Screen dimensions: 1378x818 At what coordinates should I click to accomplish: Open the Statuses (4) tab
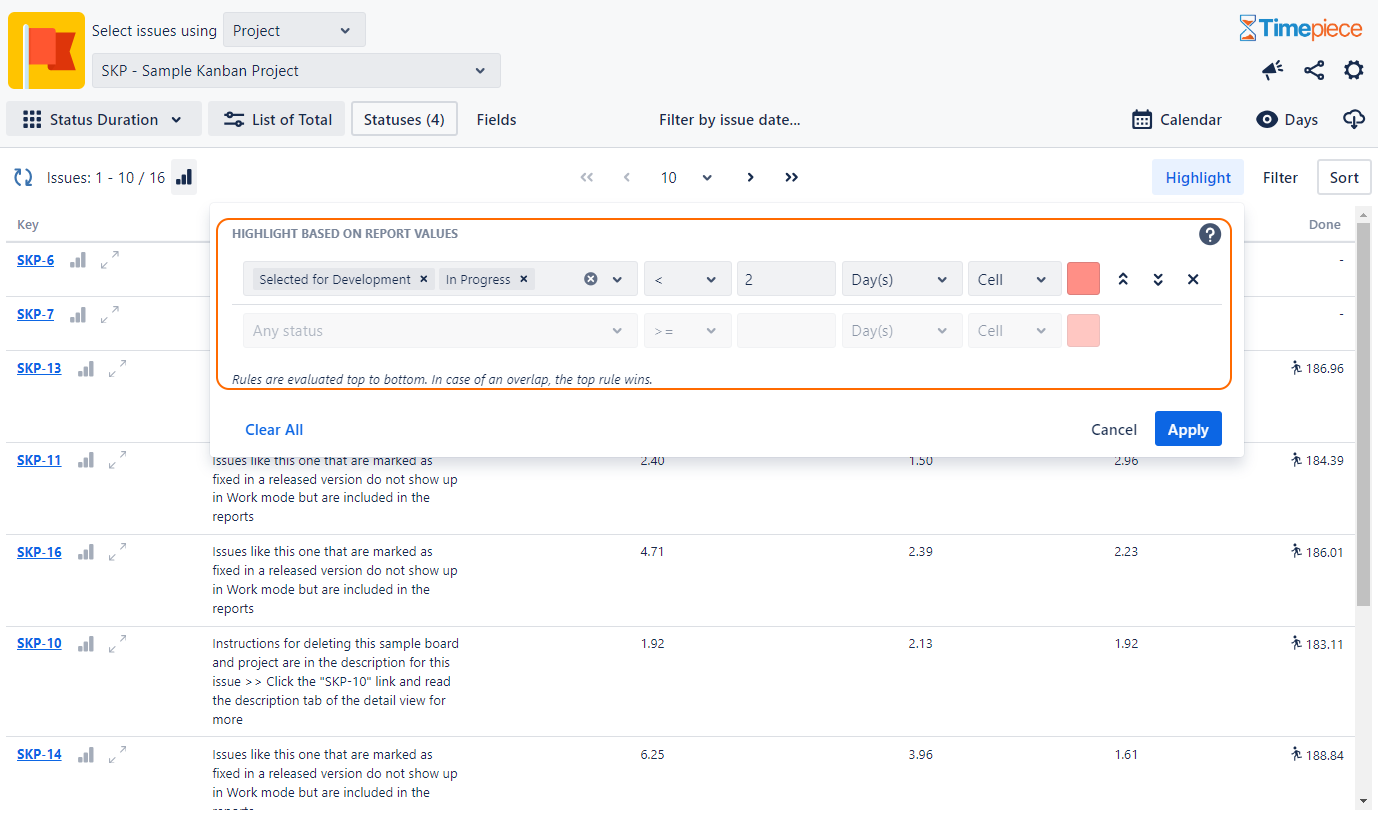(x=404, y=120)
